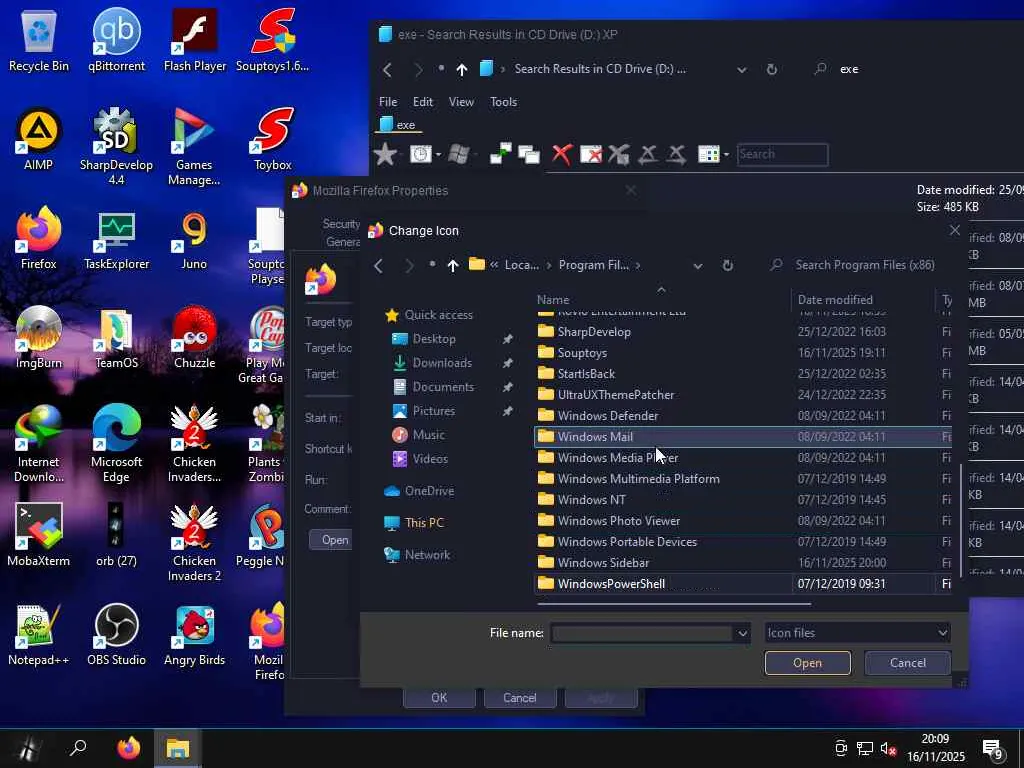This screenshot has height=768, width=1024.
Task: Click Cancel in the Change Icon dialog
Action: pyautogui.click(x=907, y=663)
